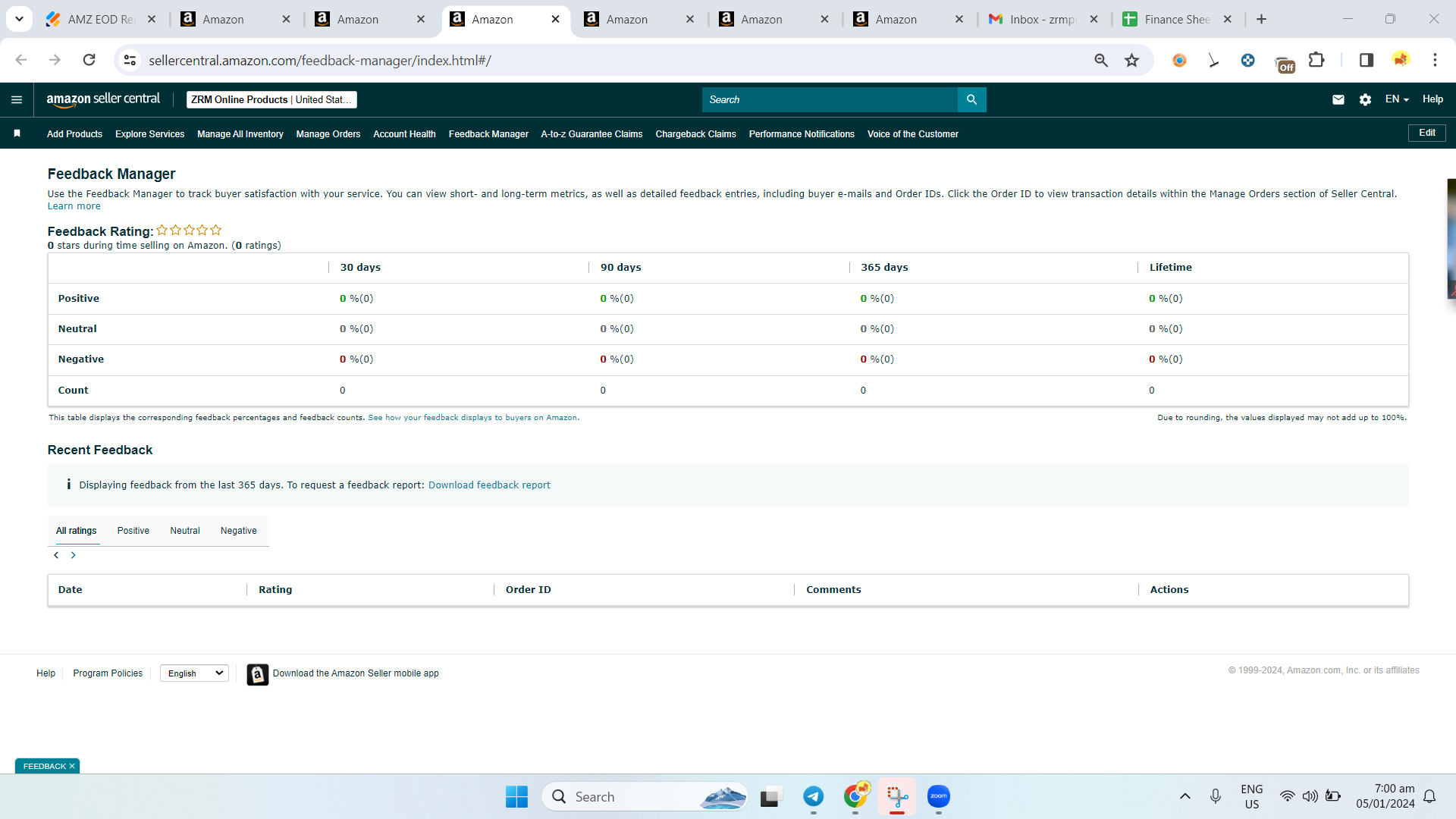Open the Chrome side panel
Screen dimensions: 1456x819
[1367, 60]
